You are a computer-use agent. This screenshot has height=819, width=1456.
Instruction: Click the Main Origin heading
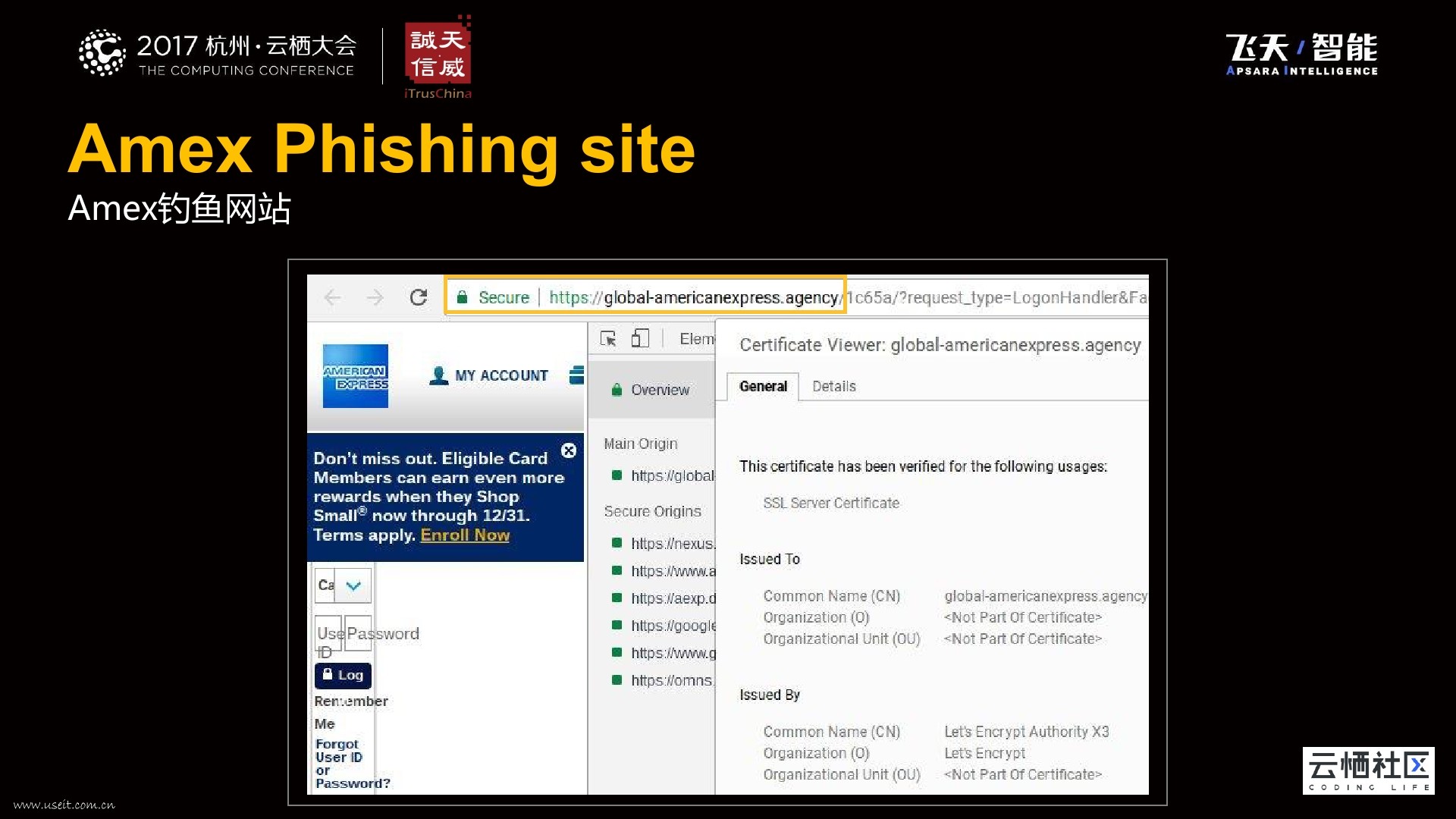[641, 444]
